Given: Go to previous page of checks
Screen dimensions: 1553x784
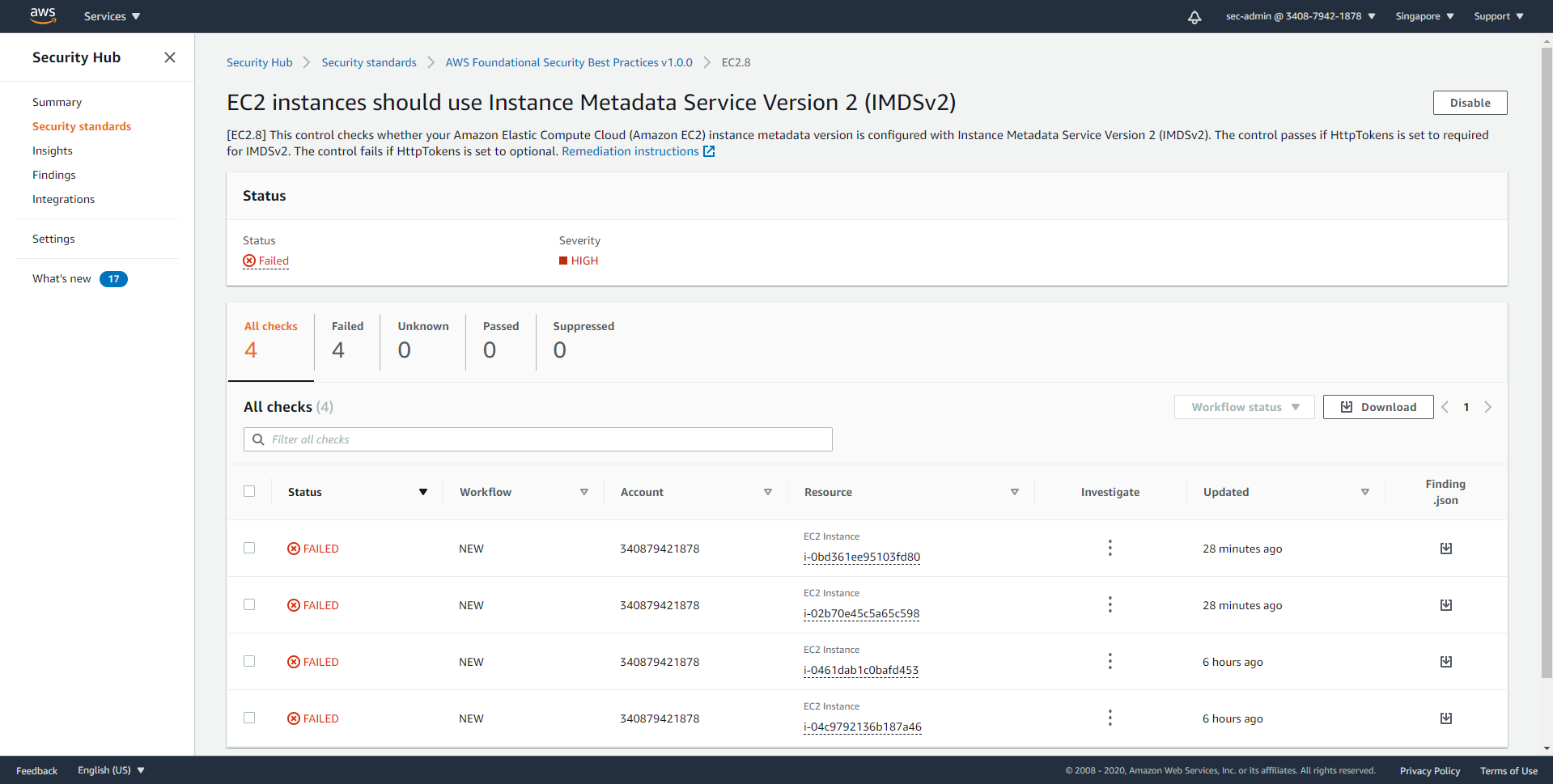Looking at the screenshot, I should (1445, 407).
